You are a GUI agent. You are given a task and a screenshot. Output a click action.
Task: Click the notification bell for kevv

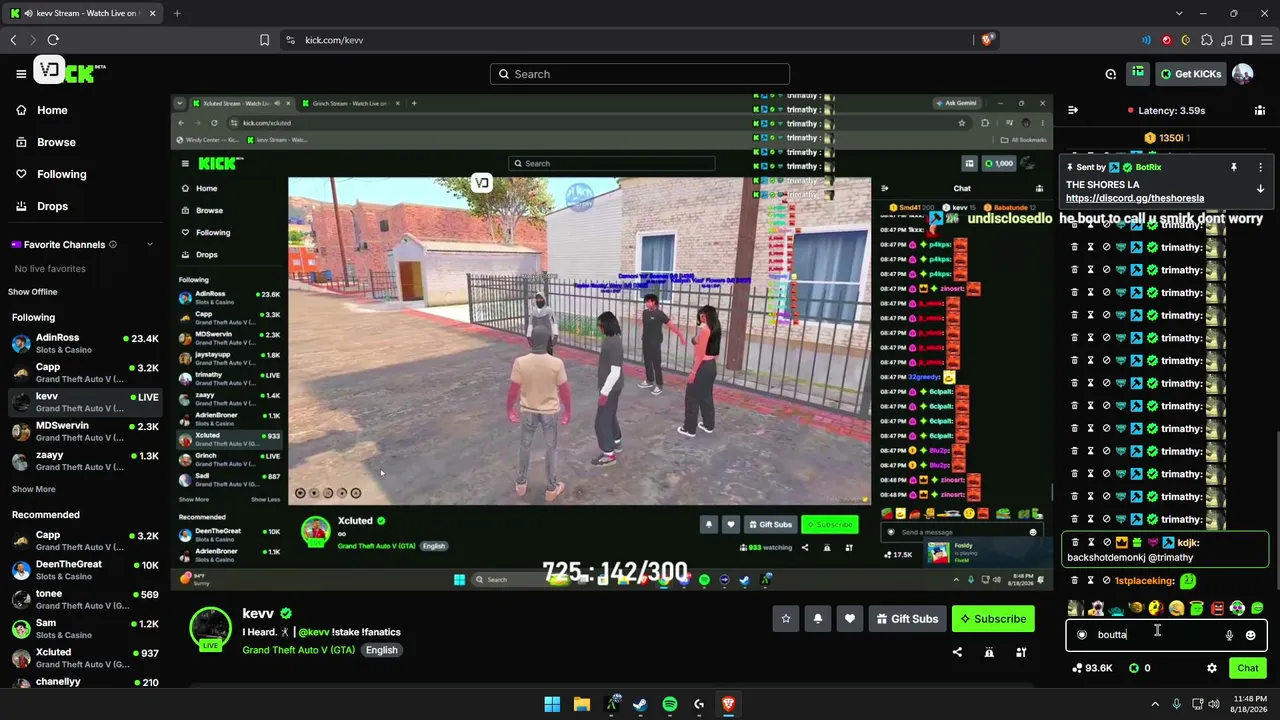coord(818,619)
